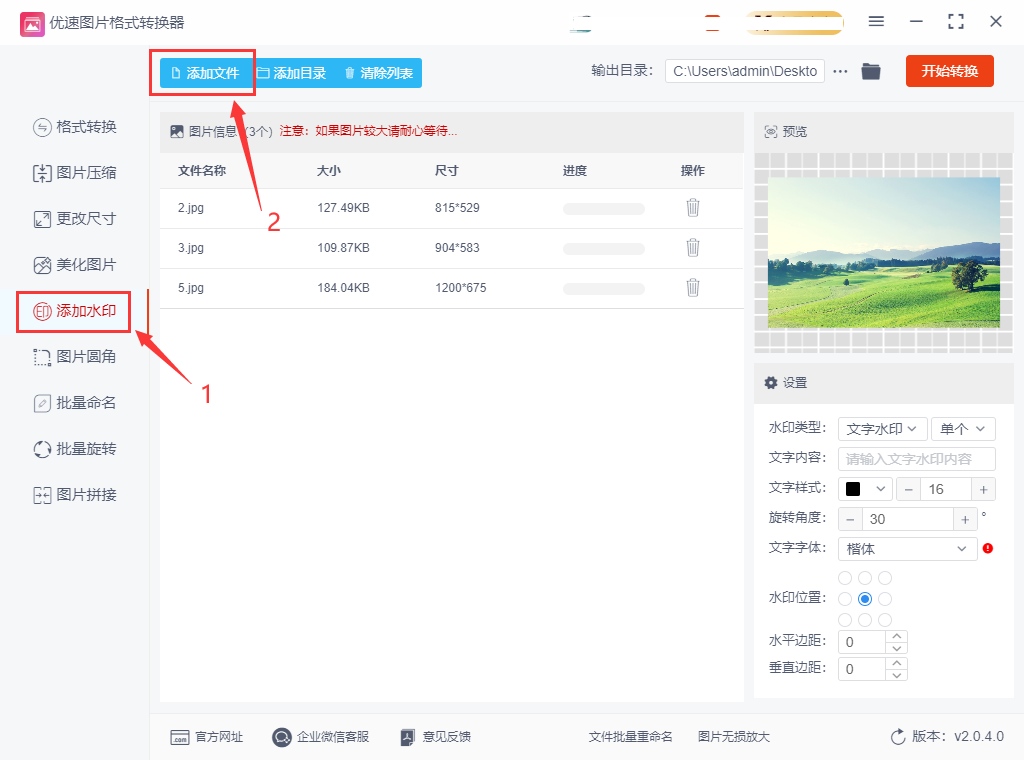Screen dimensions: 1024x760
Task: Click the three-dots browse output path icon
Action: click(840, 71)
